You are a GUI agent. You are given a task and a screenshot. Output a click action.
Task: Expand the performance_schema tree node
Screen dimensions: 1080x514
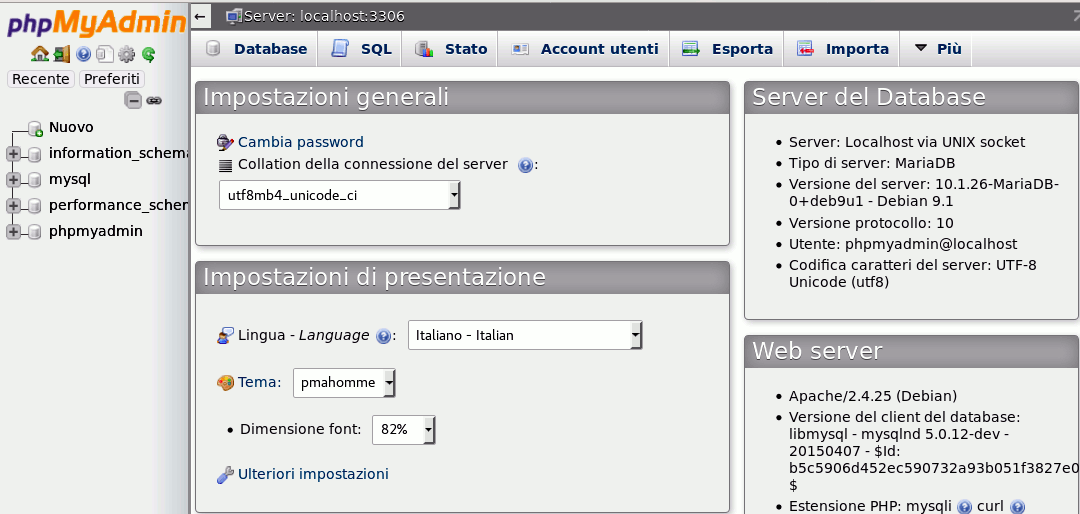point(13,206)
